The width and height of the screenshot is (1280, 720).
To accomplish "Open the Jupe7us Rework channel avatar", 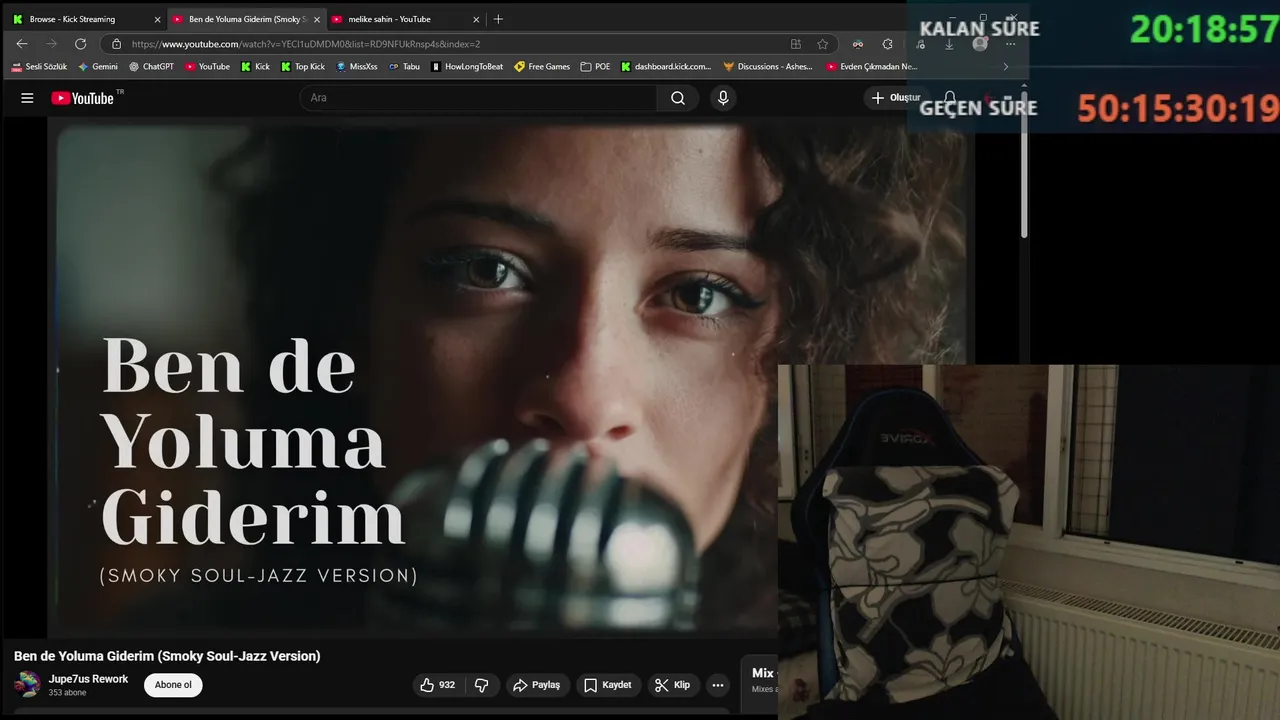I will click(x=28, y=685).
